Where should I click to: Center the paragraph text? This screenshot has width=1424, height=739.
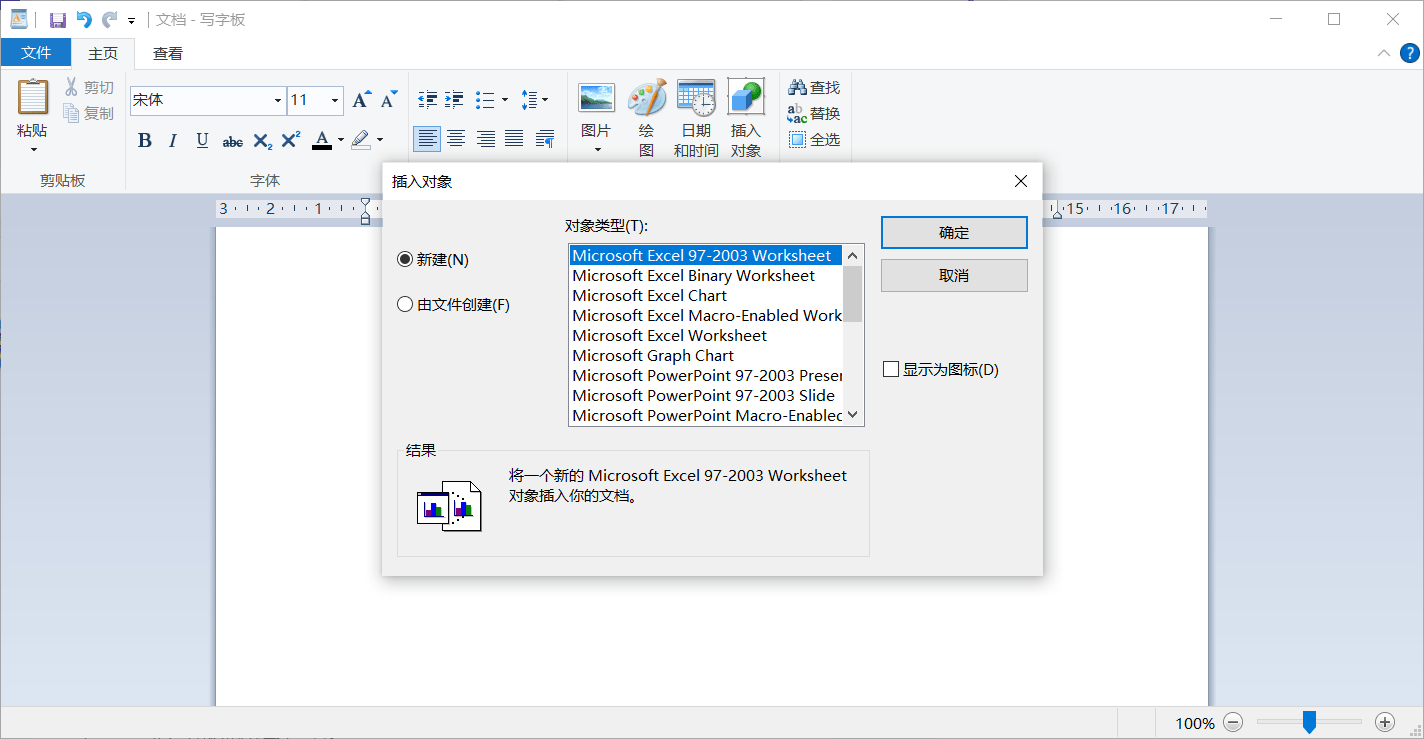coord(456,139)
